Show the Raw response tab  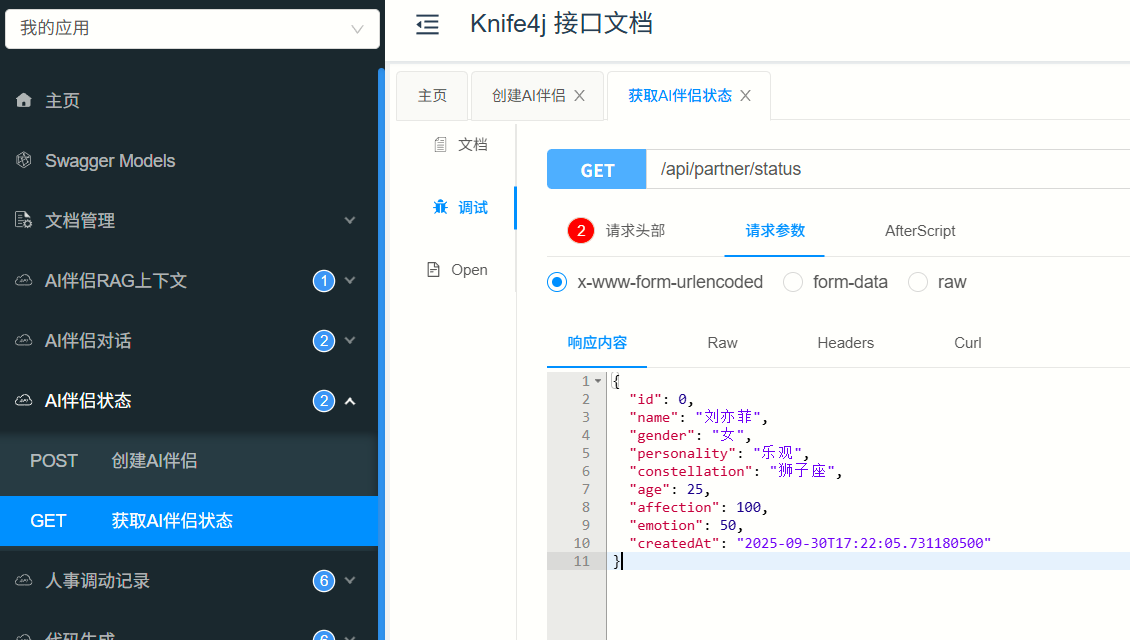(722, 343)
